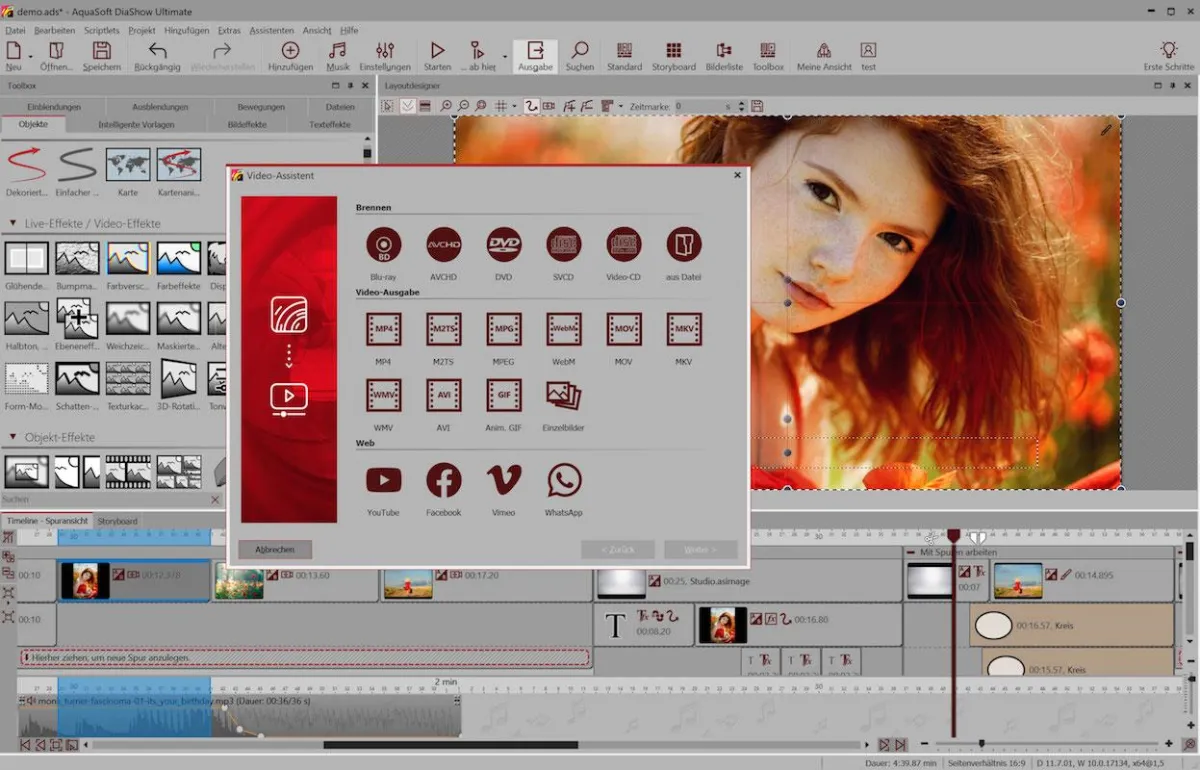Click the Zeitmarke input field
The height and width of the screenshot is (770, 1200).
(703, 106)
